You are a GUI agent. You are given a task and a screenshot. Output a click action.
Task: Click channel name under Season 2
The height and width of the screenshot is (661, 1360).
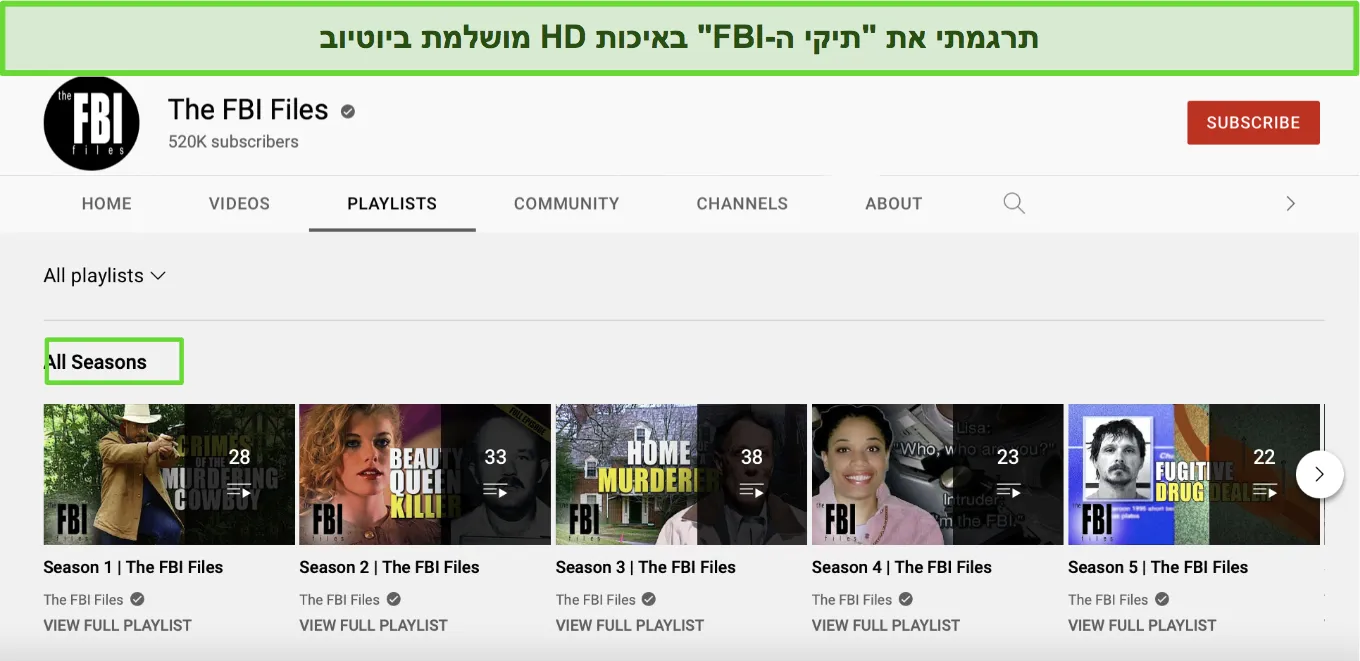click(x=339, y=600)
